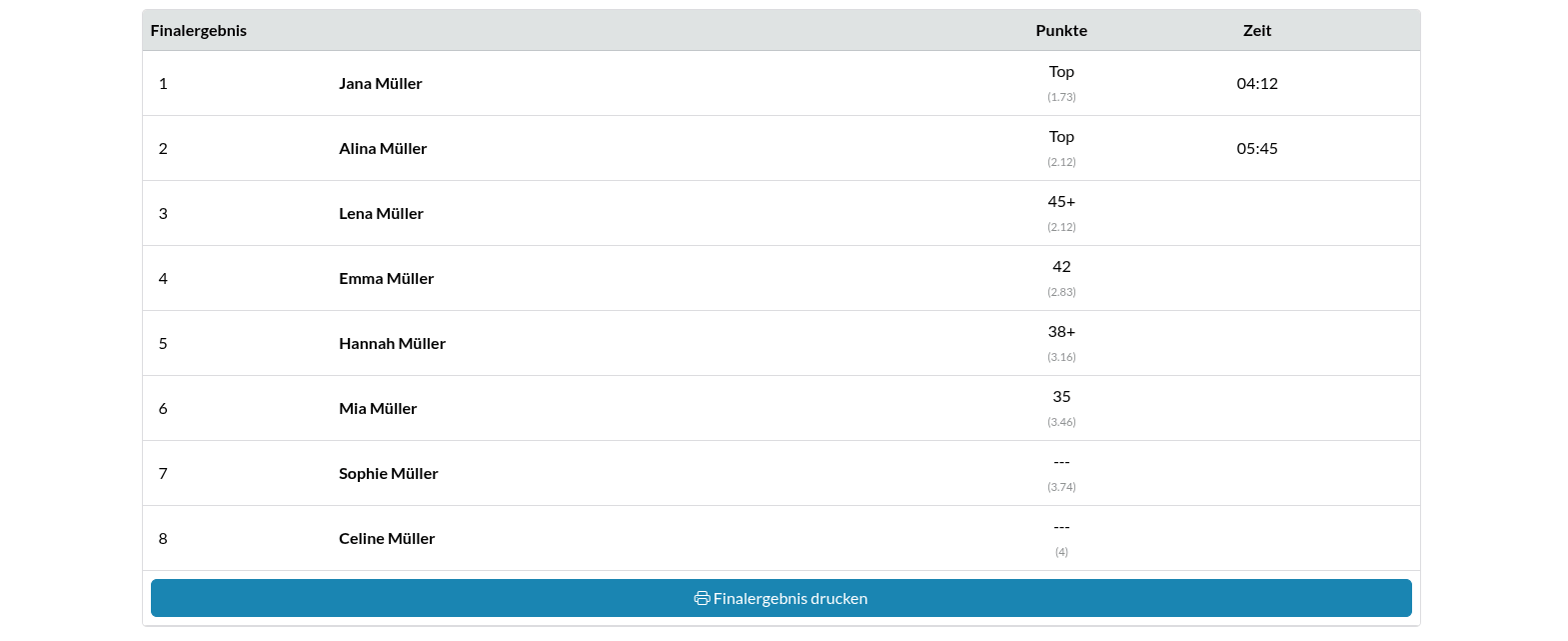The height and width of the screenshot is (641, 1568).
Task: Click the Finalergebnis column header
Action: coord(198,31)
